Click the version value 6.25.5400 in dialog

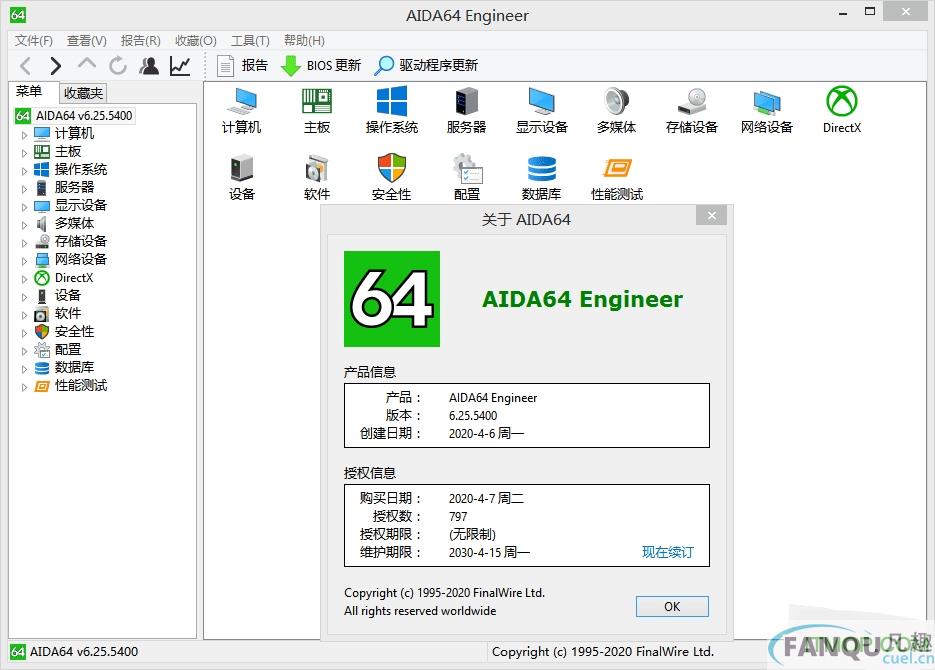[x=473, y=415]
